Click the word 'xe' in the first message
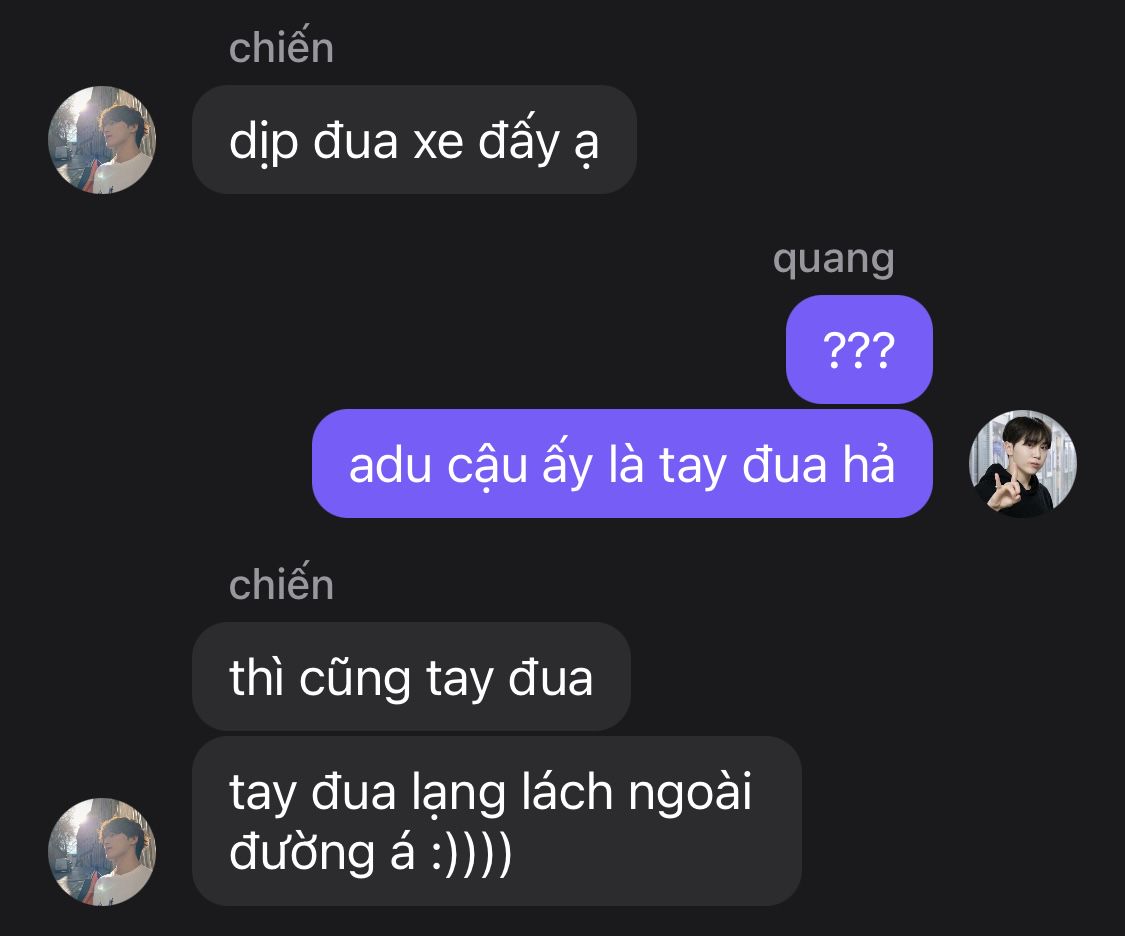 coord(438,142)
